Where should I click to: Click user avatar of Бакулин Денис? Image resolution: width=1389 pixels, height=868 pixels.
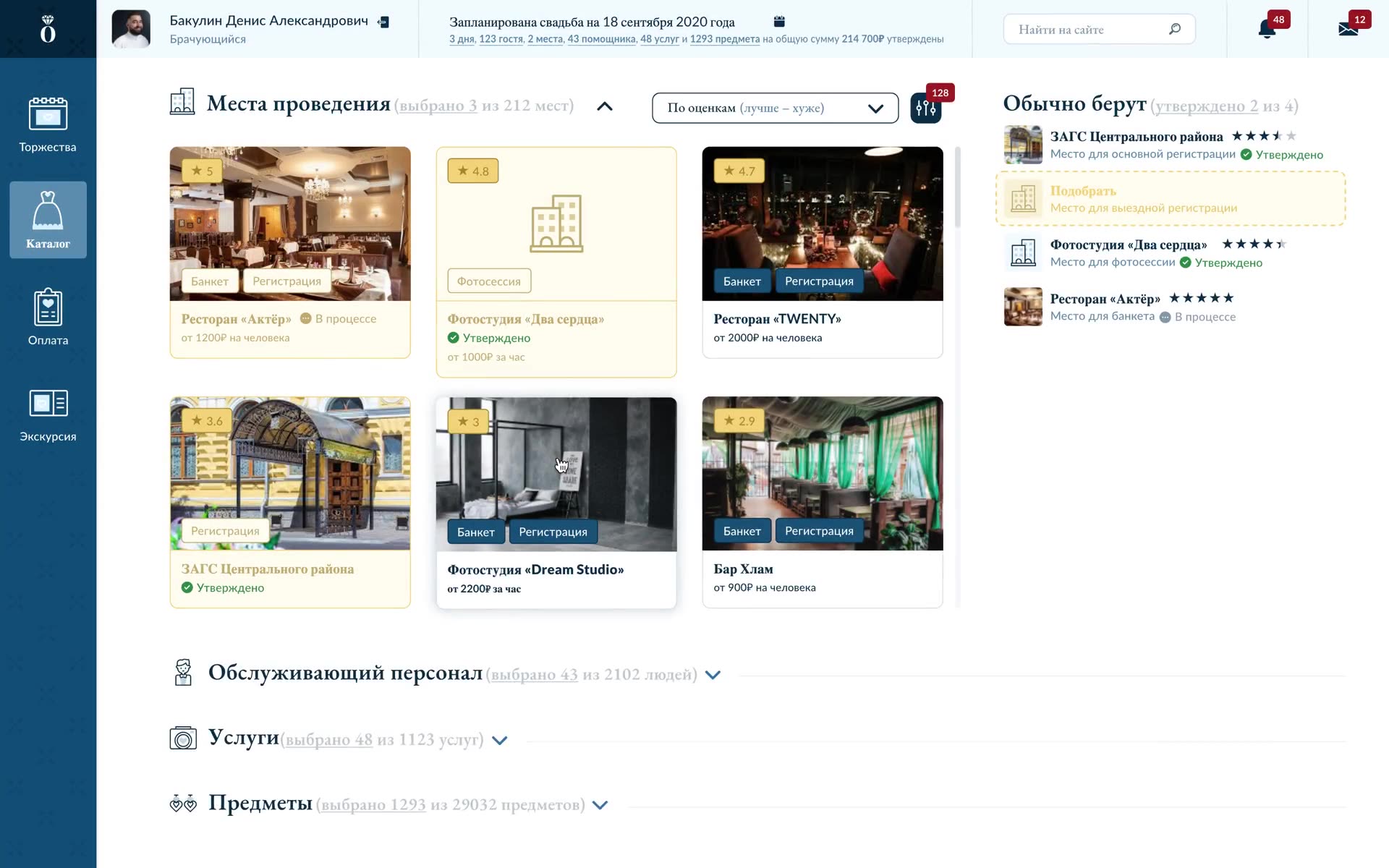click(131, 29)
